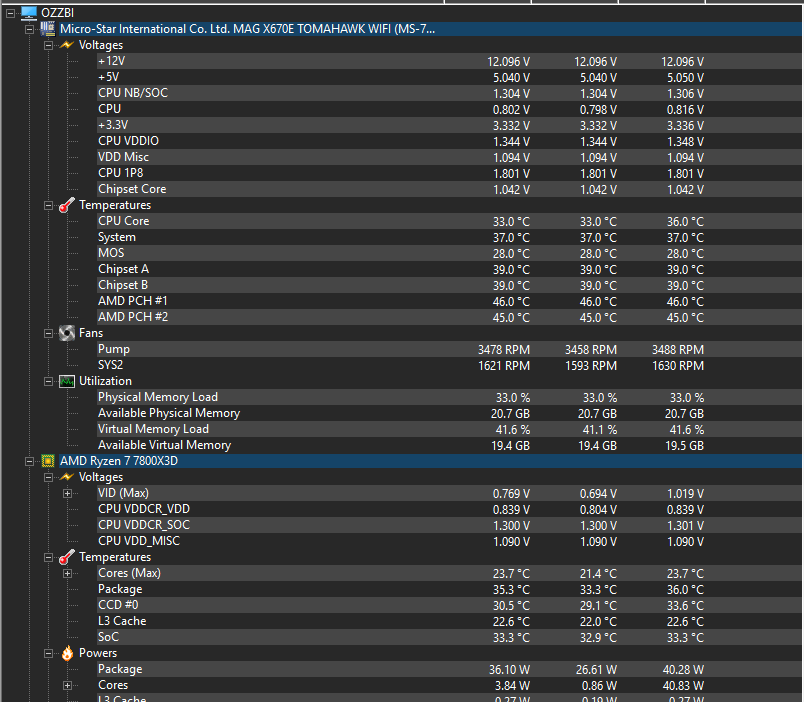Expand the Cores (Max) temperature entry
Viewport: 804px width, 702px height.
pos(68,573)
